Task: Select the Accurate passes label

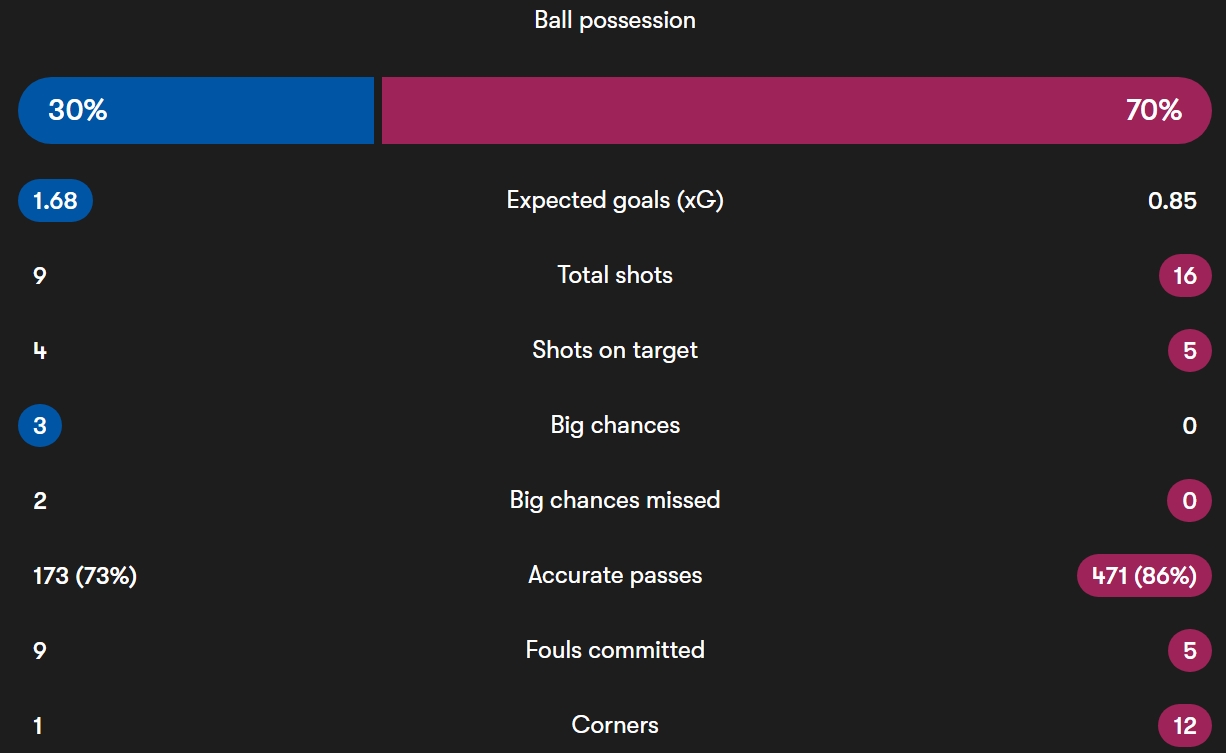Action: point(615,575)
